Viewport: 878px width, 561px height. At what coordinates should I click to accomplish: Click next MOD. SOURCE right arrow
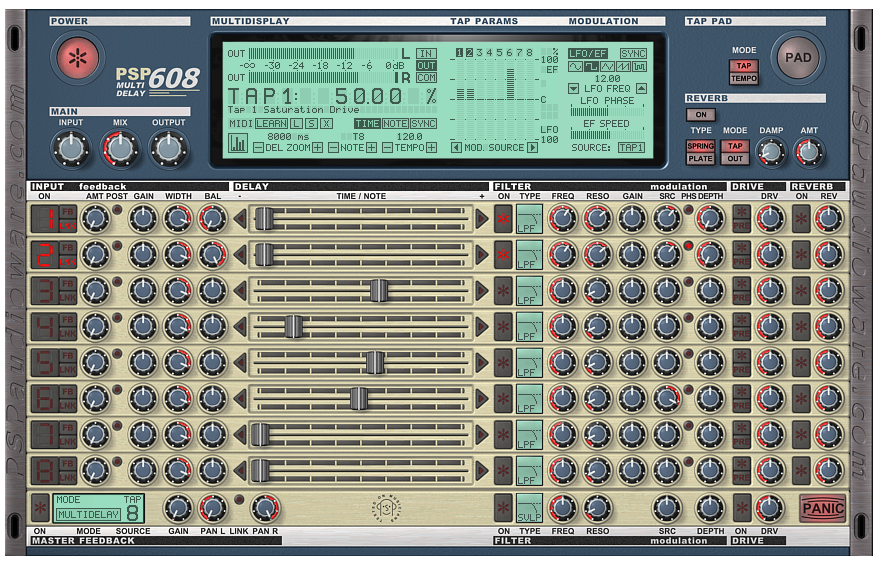tap(532, 147)
